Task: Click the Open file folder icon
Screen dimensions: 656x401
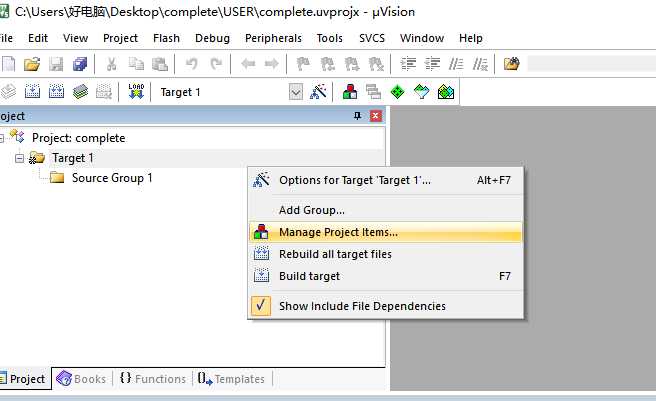Action: pos(32,64)
